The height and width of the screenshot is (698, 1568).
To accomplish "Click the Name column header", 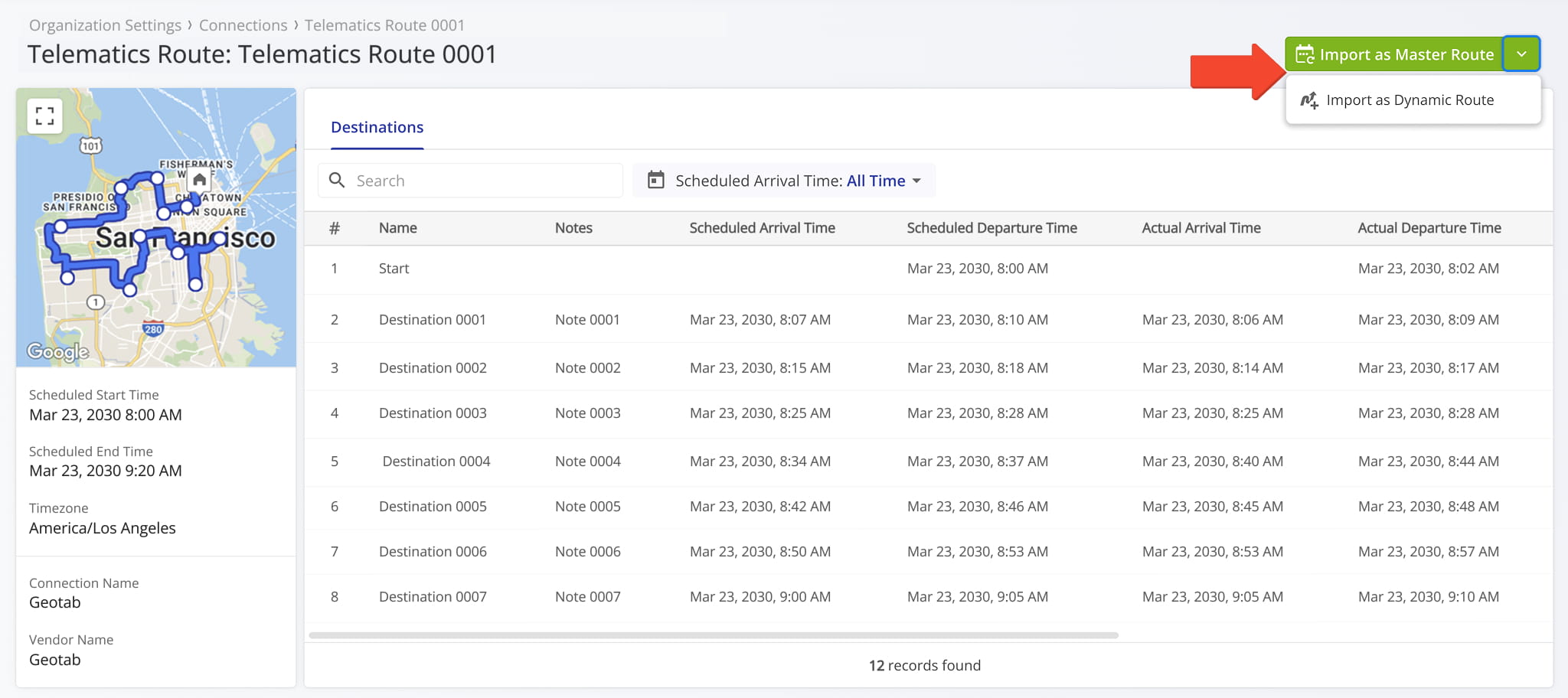I will (397, 228).
